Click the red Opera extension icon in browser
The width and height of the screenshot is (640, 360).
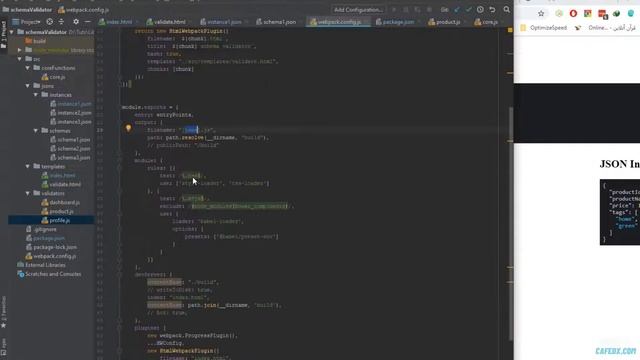click(x=573, y=13)
